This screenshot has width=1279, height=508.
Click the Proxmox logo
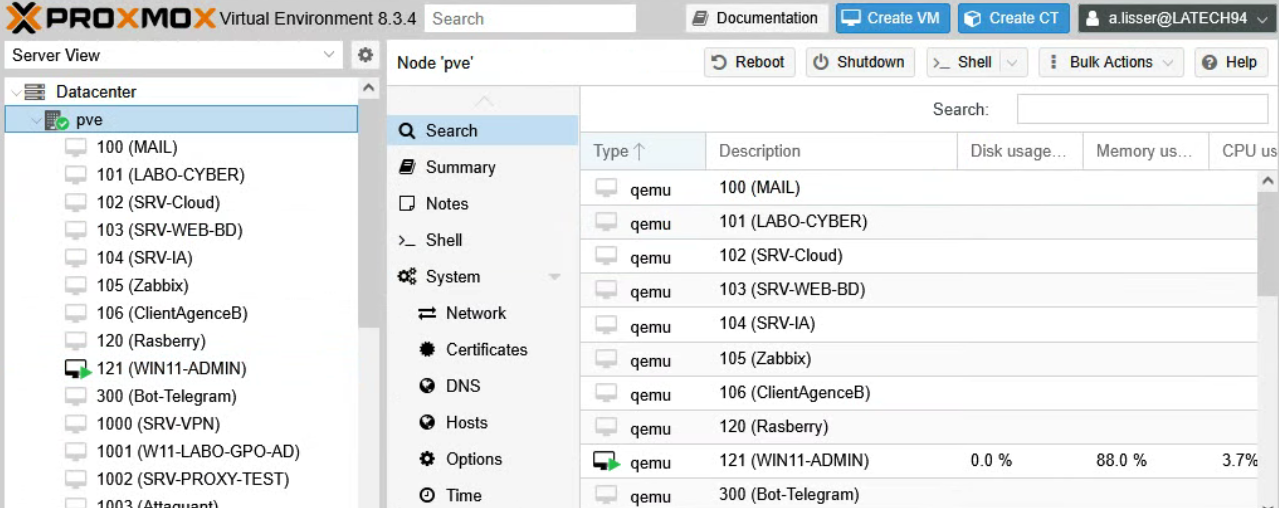click(110, 18)
